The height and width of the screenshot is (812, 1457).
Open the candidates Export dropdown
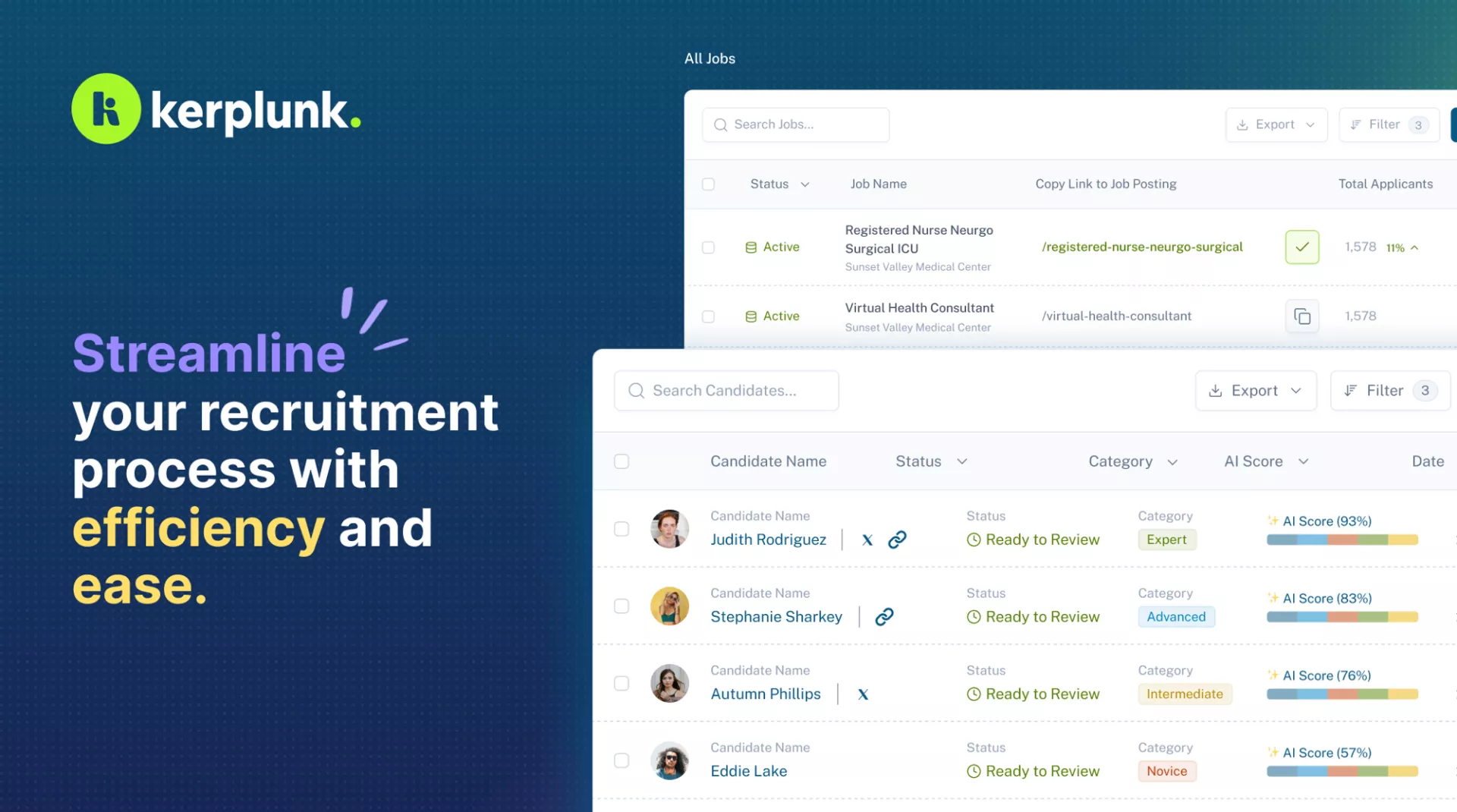(x=1255, y=391)
